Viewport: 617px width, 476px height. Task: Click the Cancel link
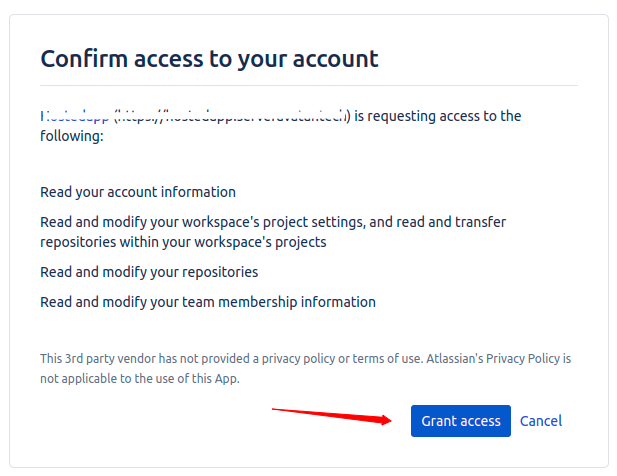[x=541, y=421]
